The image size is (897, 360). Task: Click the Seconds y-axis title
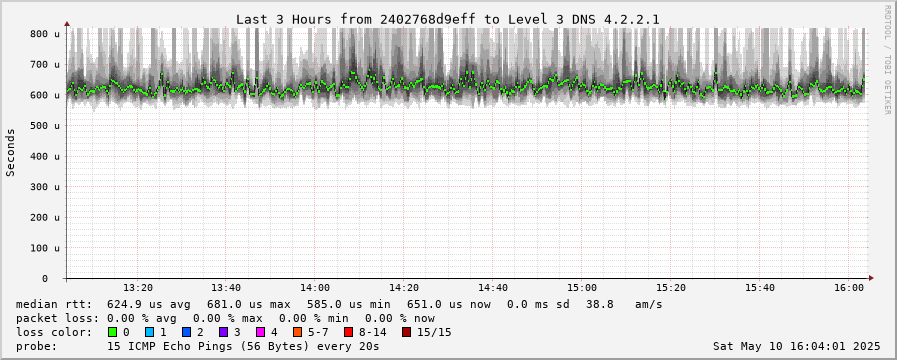11,152
